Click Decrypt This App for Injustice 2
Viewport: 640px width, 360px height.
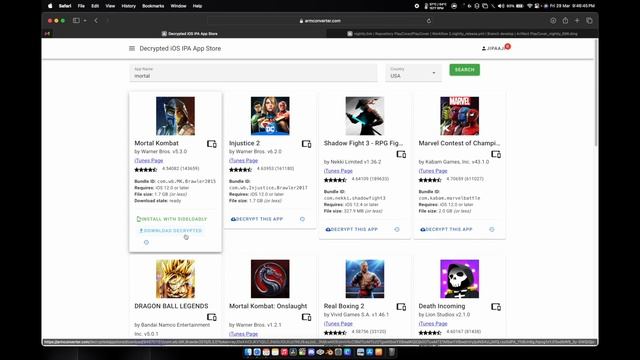click(257, 219)
